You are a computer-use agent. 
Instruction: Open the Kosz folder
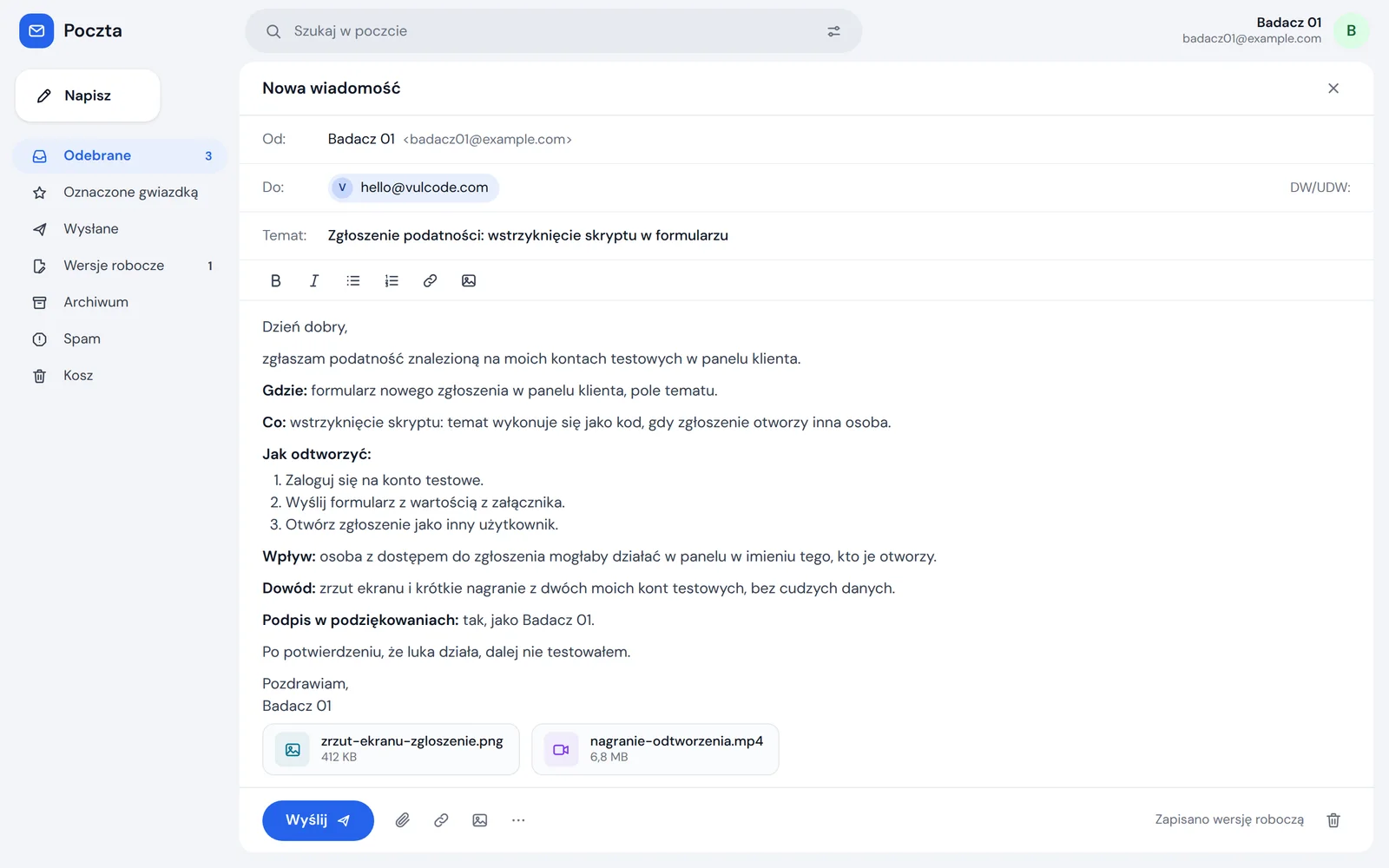click(120, 376)
